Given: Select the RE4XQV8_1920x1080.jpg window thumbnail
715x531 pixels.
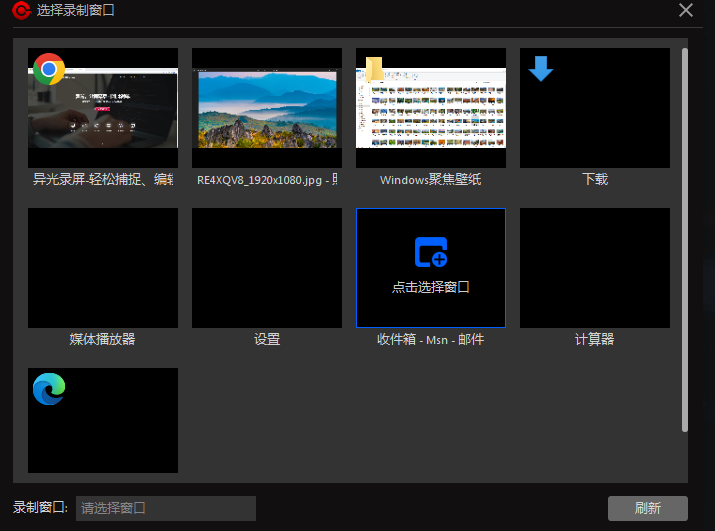Looking at the screenshot, I should (x=267, y=108).
